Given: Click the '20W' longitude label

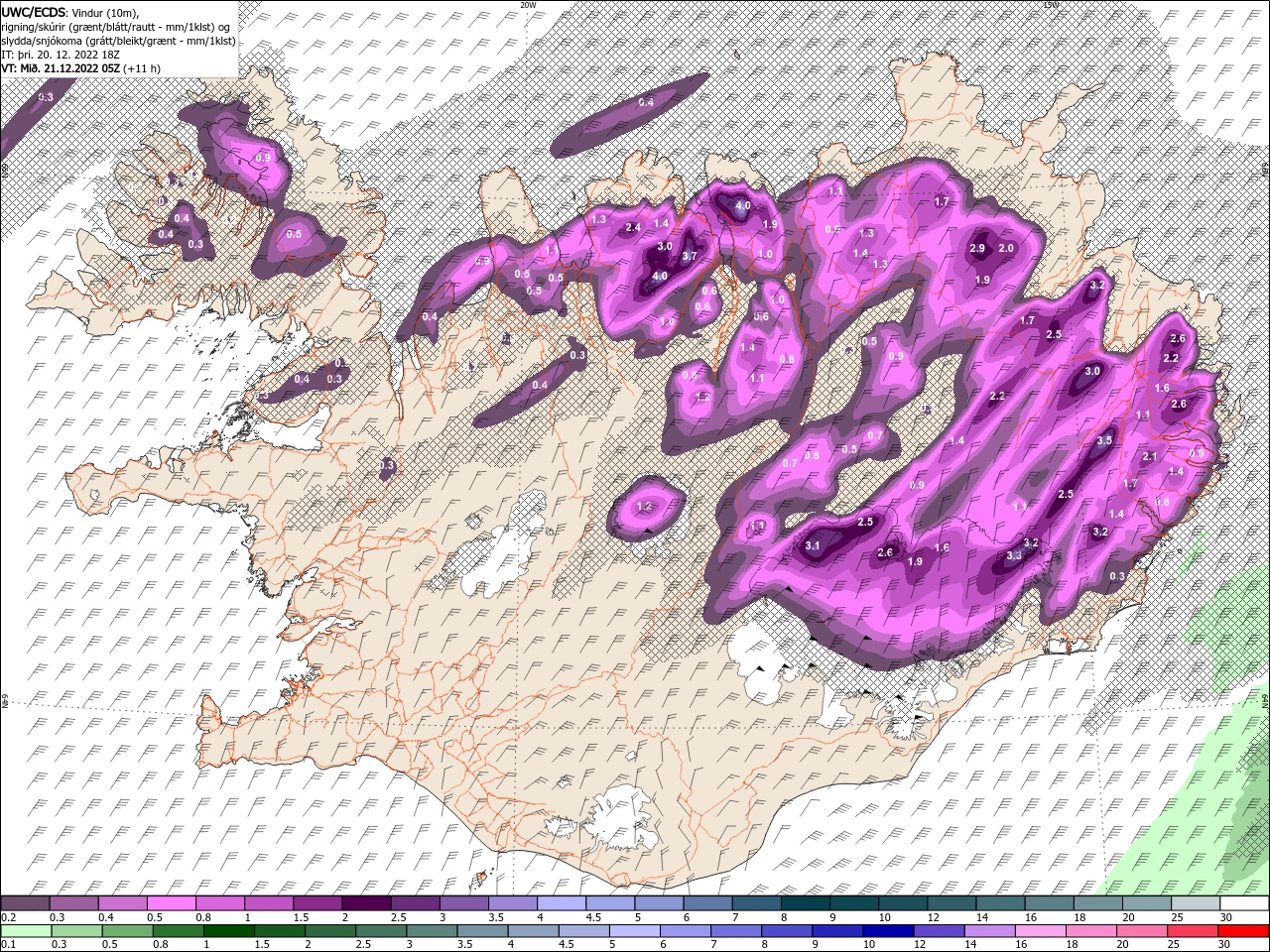Looking at the screenshot, I should [x=528, y=5].
